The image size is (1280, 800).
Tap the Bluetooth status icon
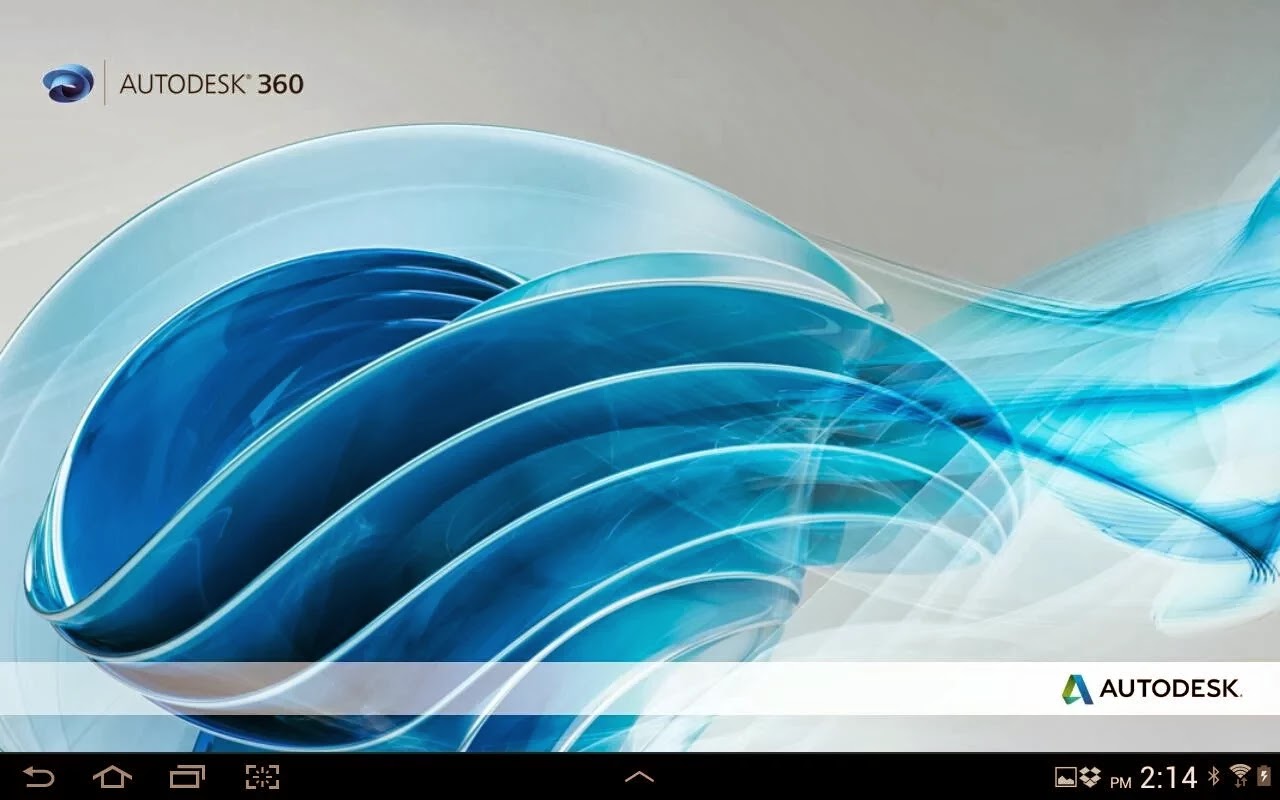point(1214,777)
